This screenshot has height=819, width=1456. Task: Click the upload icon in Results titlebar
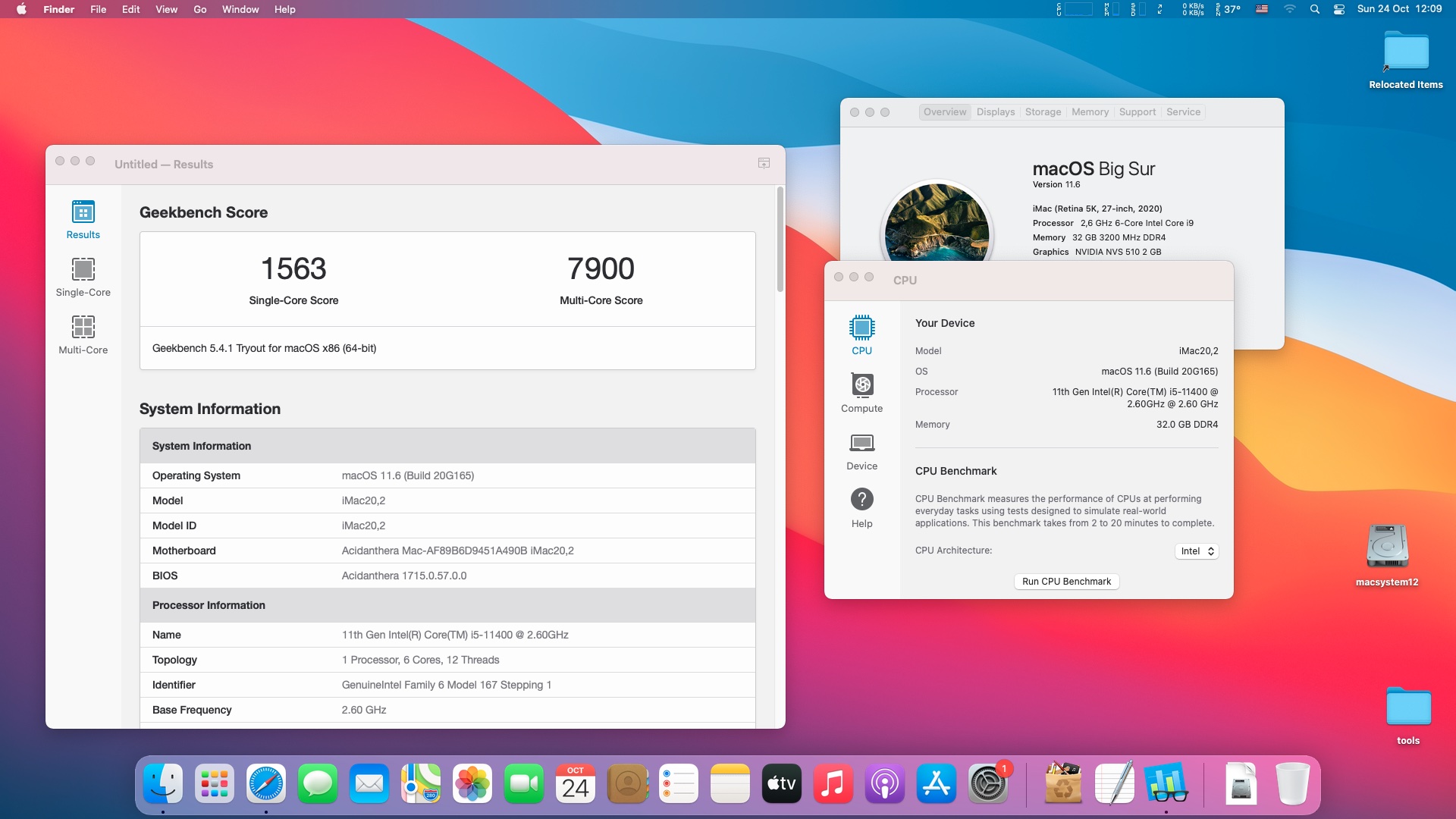click(764, 163)
